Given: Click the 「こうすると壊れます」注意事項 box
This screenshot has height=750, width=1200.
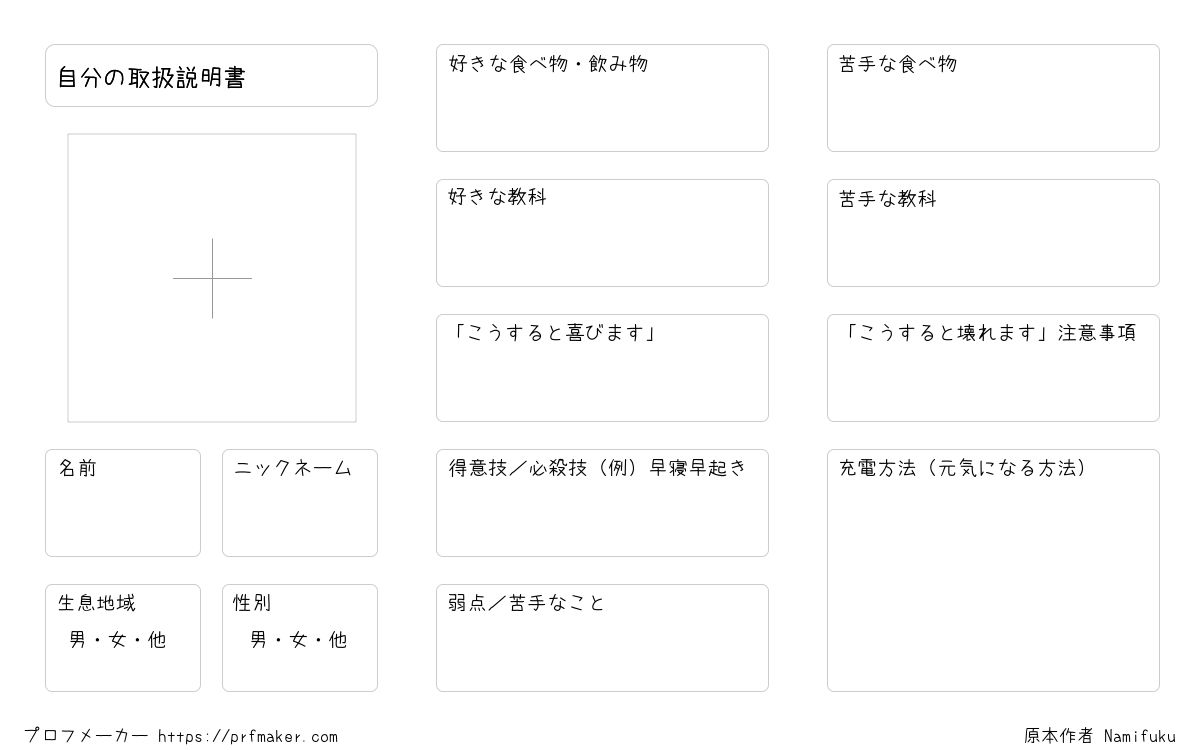Looking at the screenshot, I should [x=993, y=368].
